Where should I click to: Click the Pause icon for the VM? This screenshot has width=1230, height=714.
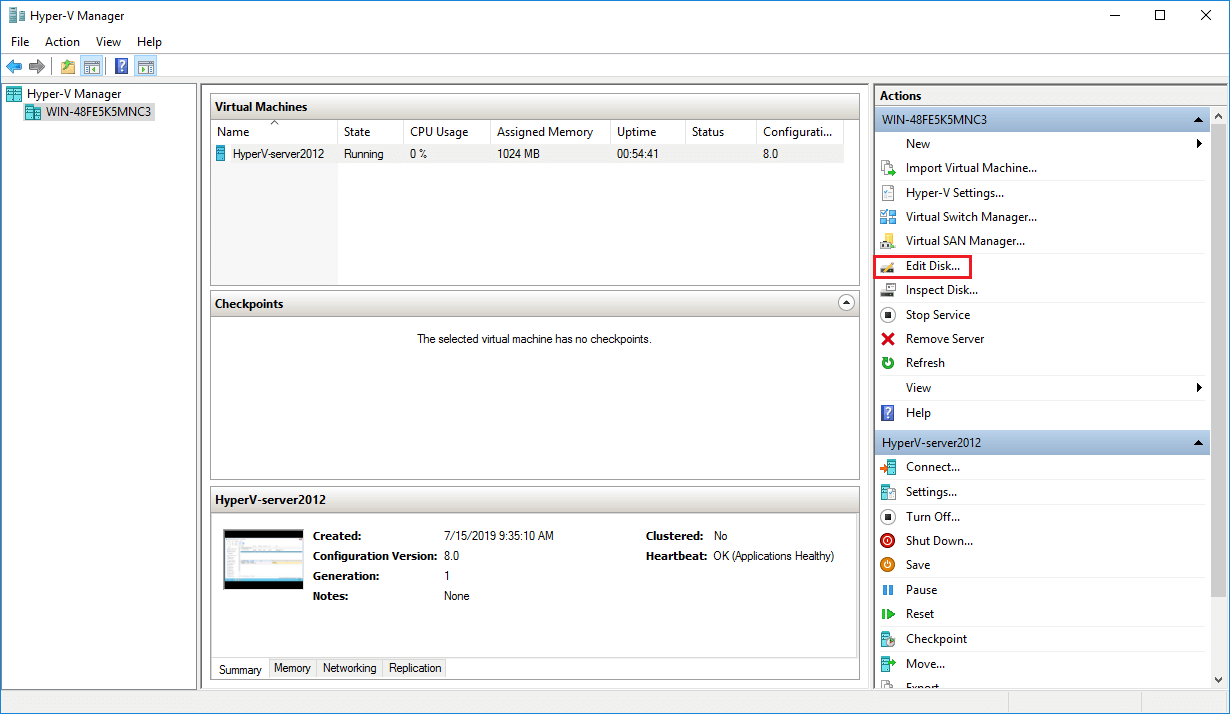[x=887, y=590]
